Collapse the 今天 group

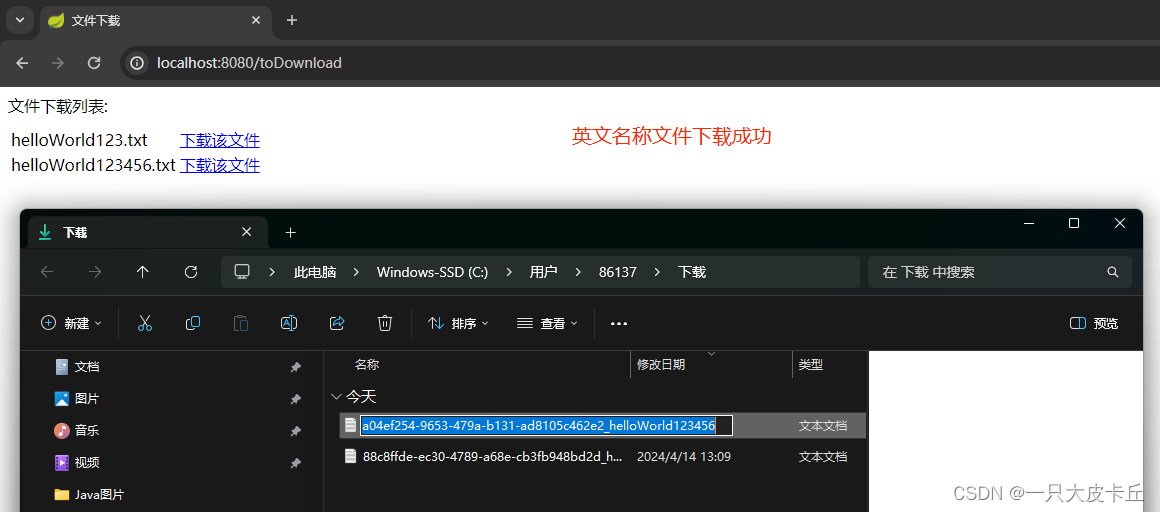coord(337,397)
